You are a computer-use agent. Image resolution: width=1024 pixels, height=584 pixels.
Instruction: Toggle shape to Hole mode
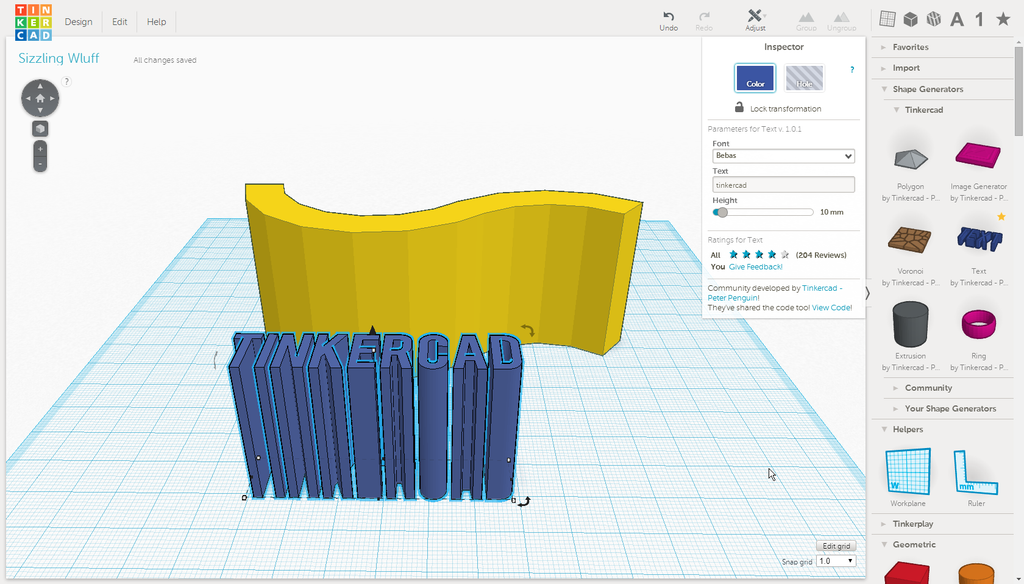pos(804,78)
